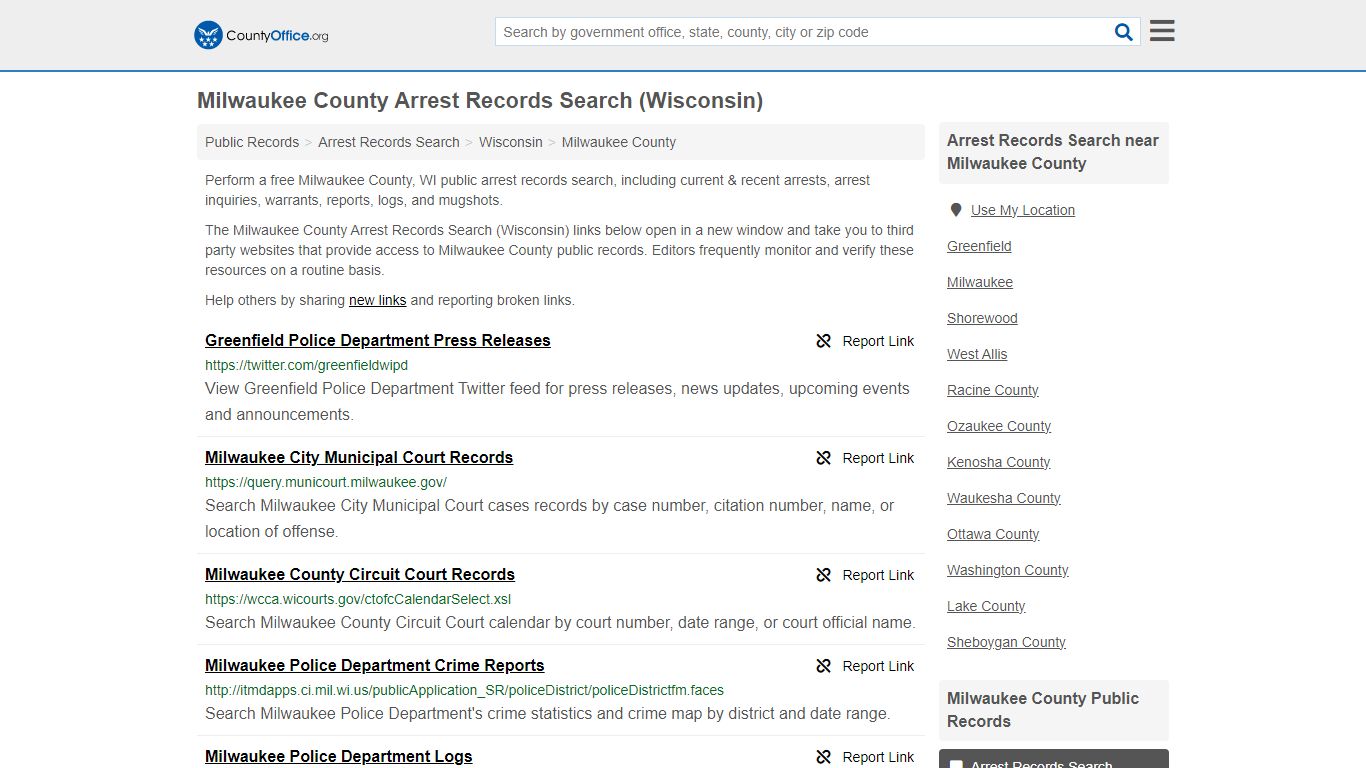Click broken-link icon for Milwaukee Police Department Logs
Viewport: 1366px width, 768px height.
pyautogui.click(x=824, y=757)
